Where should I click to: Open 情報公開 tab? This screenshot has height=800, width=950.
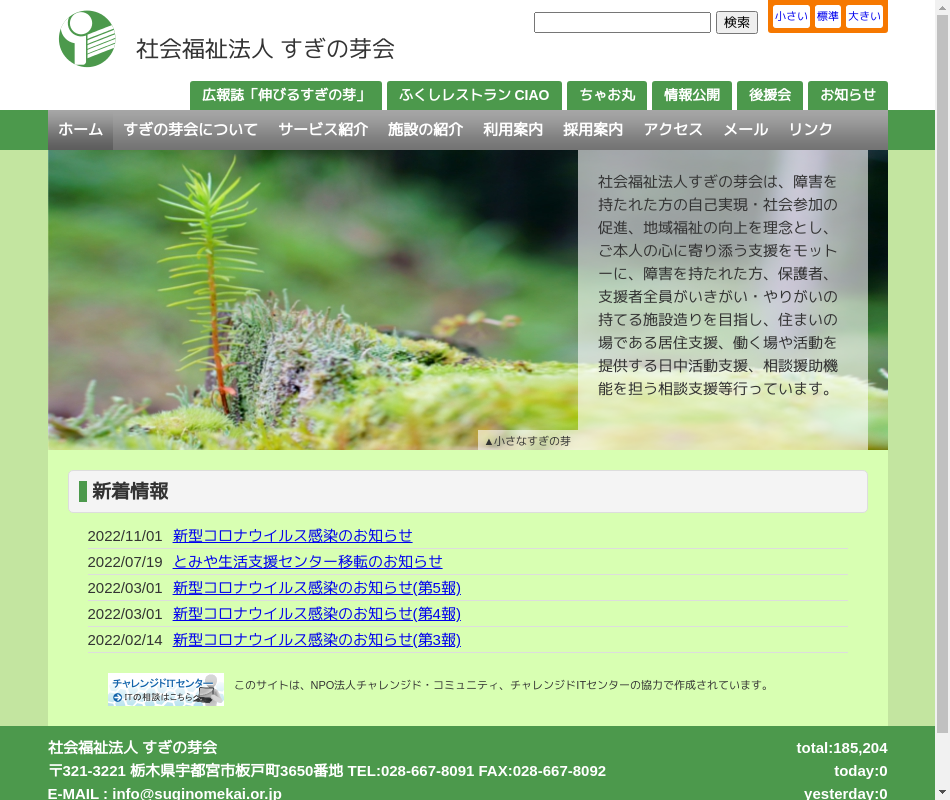pos(692,95)
